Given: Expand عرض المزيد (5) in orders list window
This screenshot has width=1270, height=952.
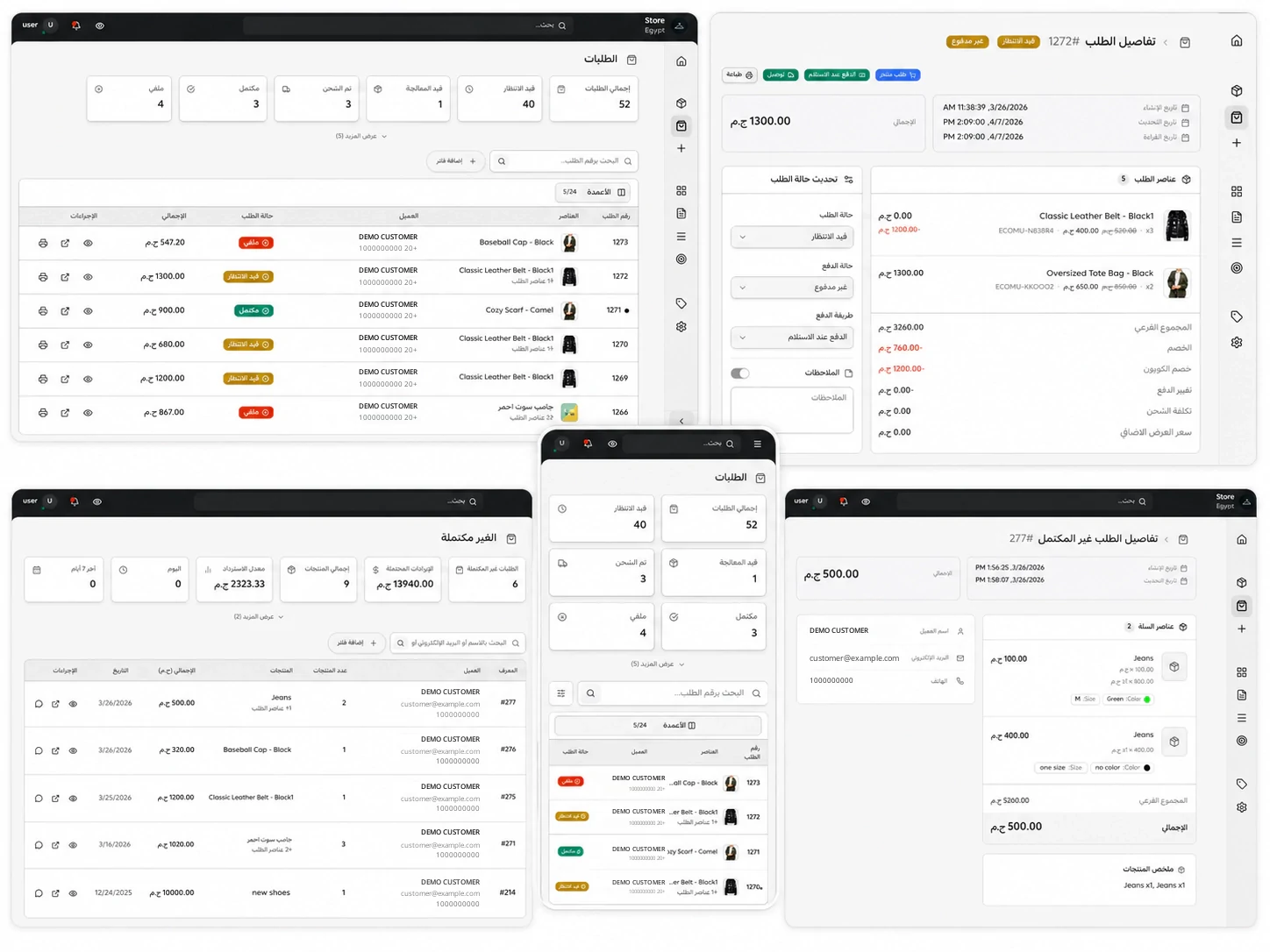Looking at the screenshot, I should [360, 136].
